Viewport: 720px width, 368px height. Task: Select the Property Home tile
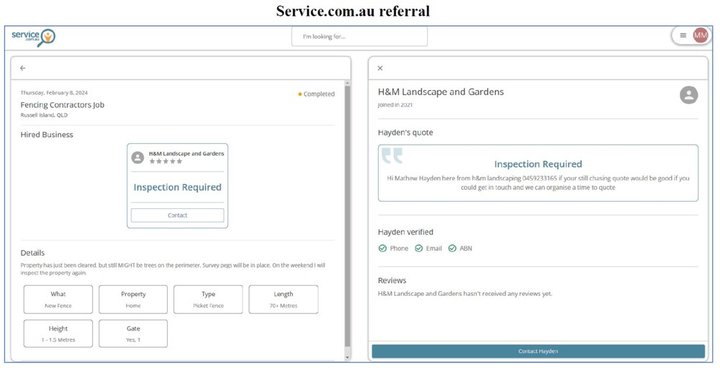pyautogui.click(x=133, y=300)
